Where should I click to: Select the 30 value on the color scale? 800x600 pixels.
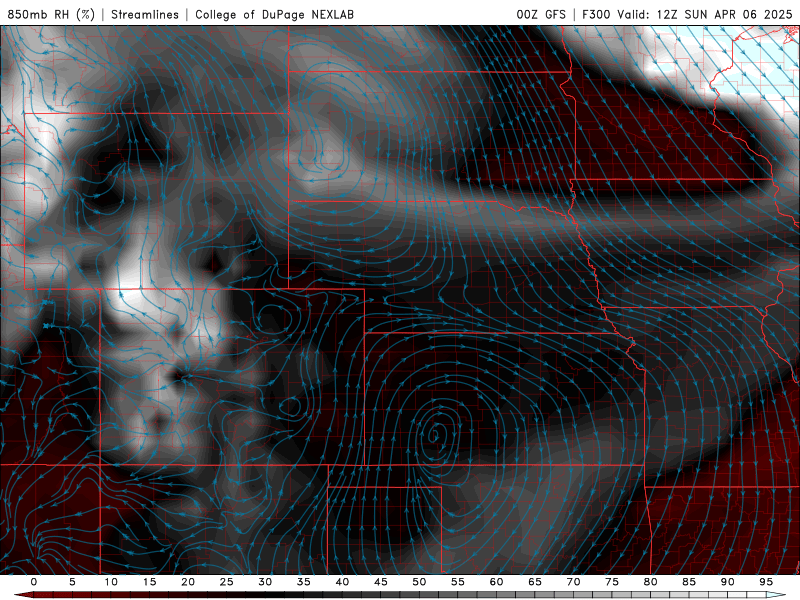(265, 582)
